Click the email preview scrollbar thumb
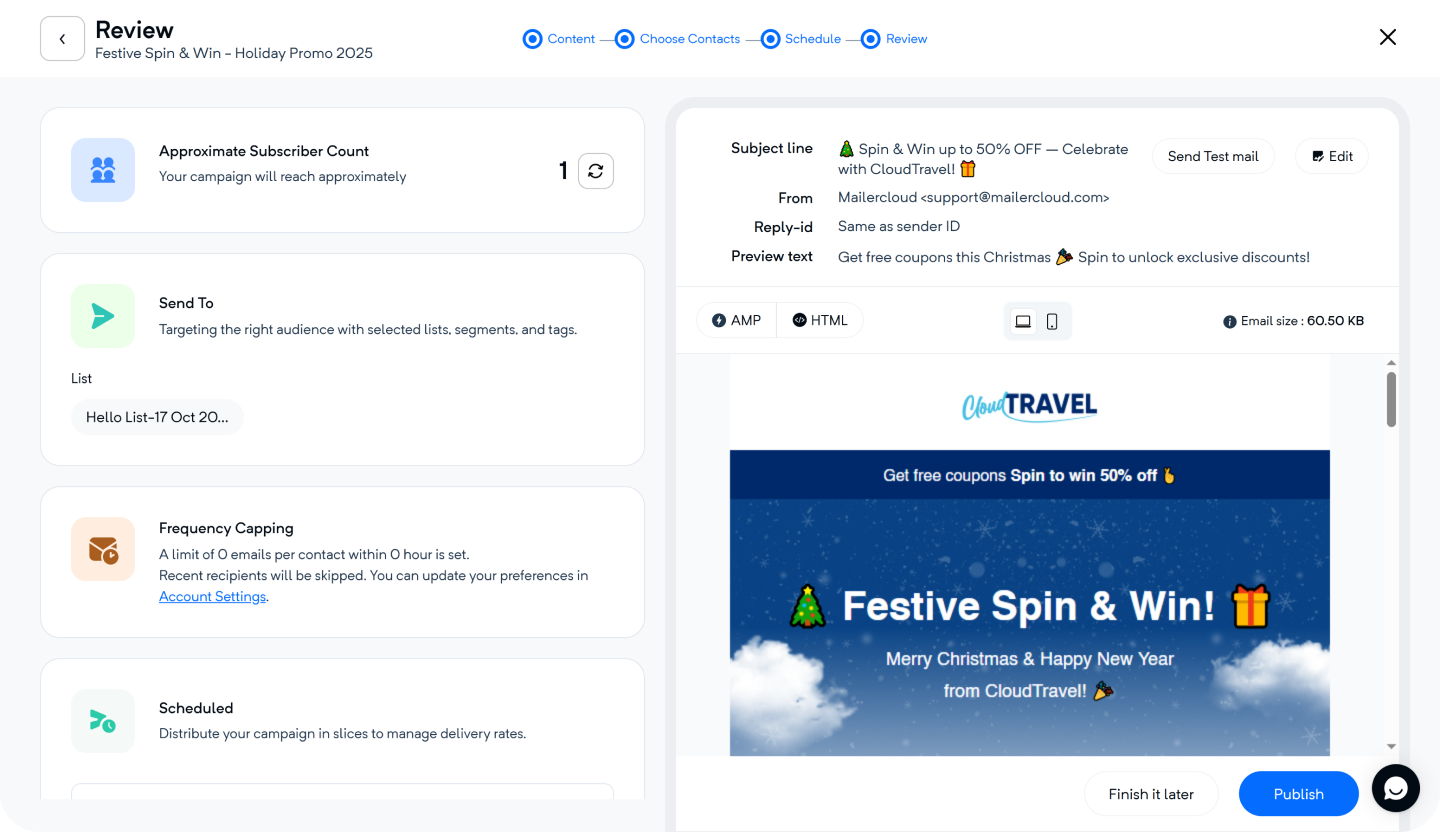The height and width of the screenshot is (832, 1440). 1391,399
